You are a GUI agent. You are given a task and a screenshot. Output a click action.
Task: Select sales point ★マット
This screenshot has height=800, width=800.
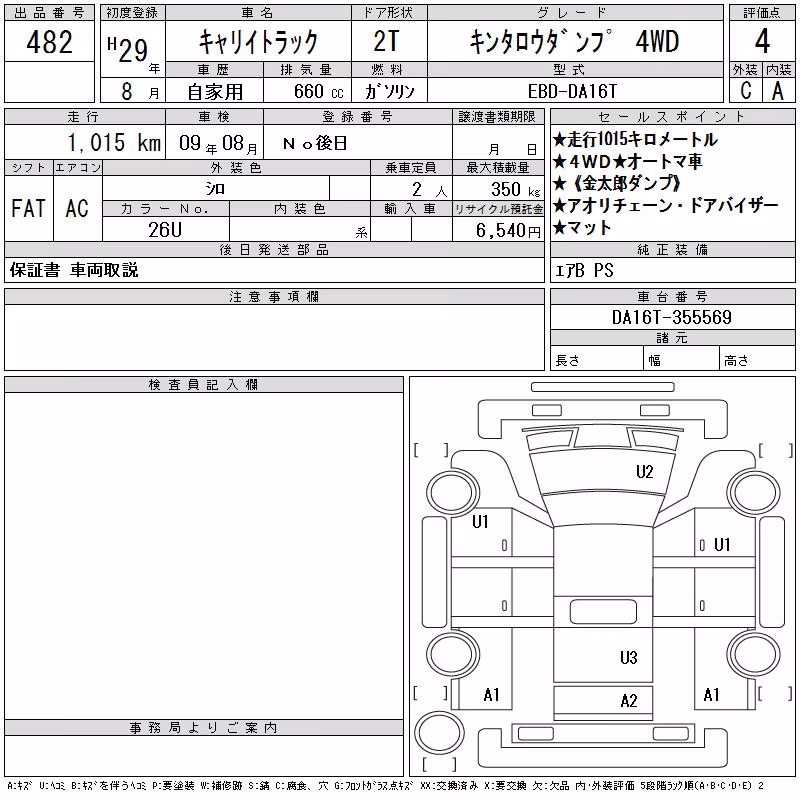click(582, 228)
